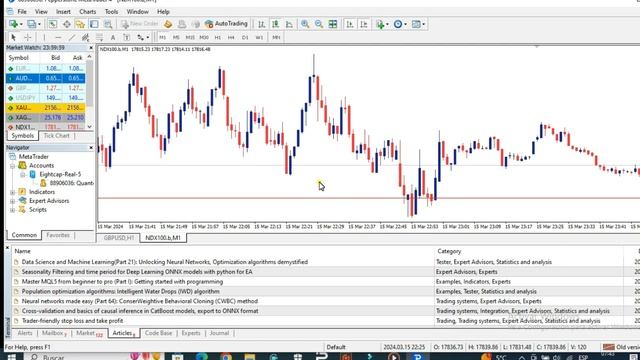Toggle the Data Window icon
Viewport: 640px width, 360px height.
click(67, 24)
